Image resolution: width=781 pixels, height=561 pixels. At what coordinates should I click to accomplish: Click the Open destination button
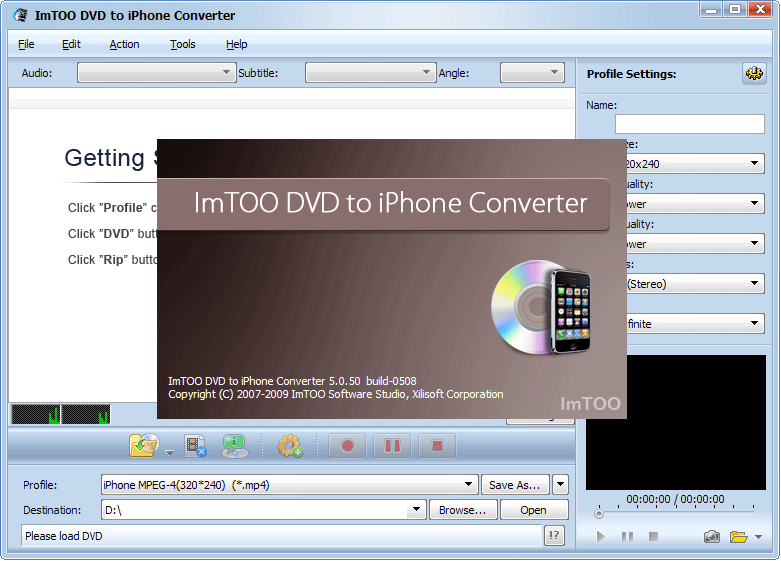pyautogui.click(x=534, y=510)
